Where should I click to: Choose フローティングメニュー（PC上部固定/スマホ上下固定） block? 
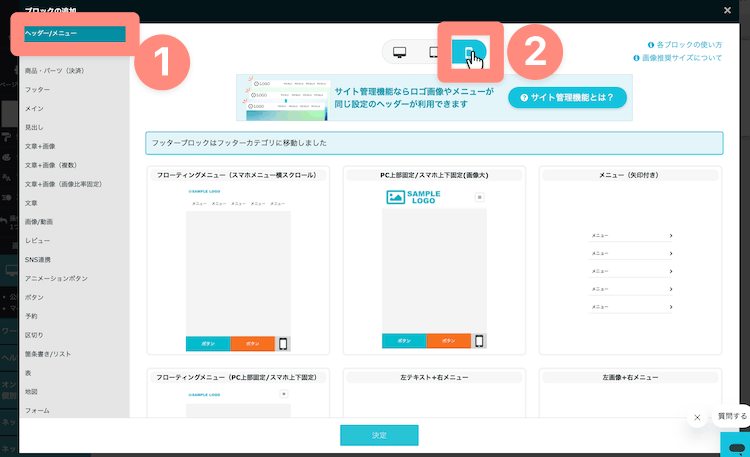(x=238, y=393)
